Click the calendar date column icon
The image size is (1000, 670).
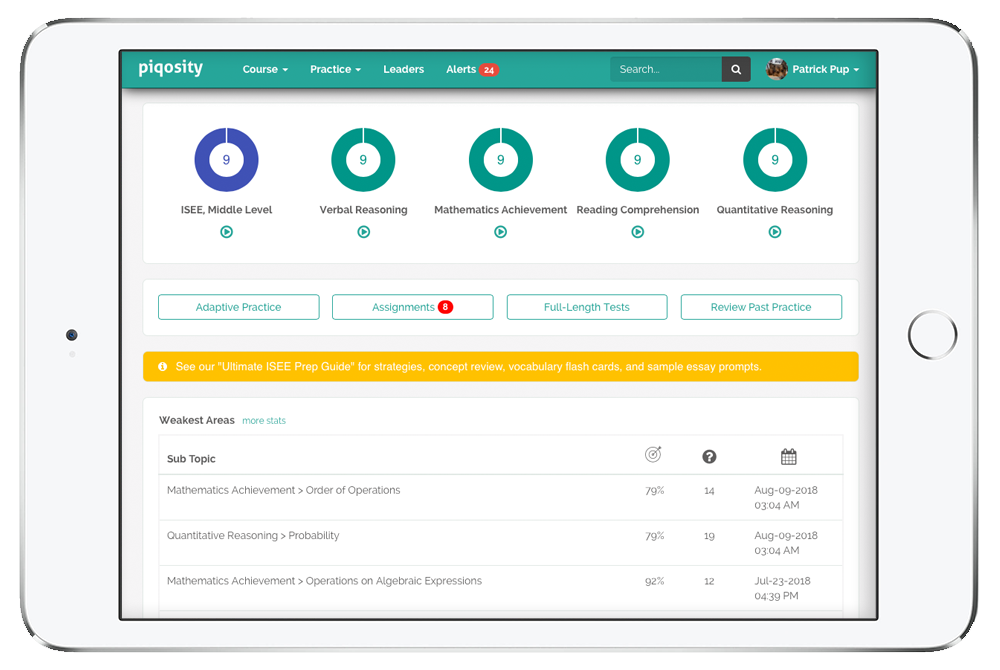(788, 457)
